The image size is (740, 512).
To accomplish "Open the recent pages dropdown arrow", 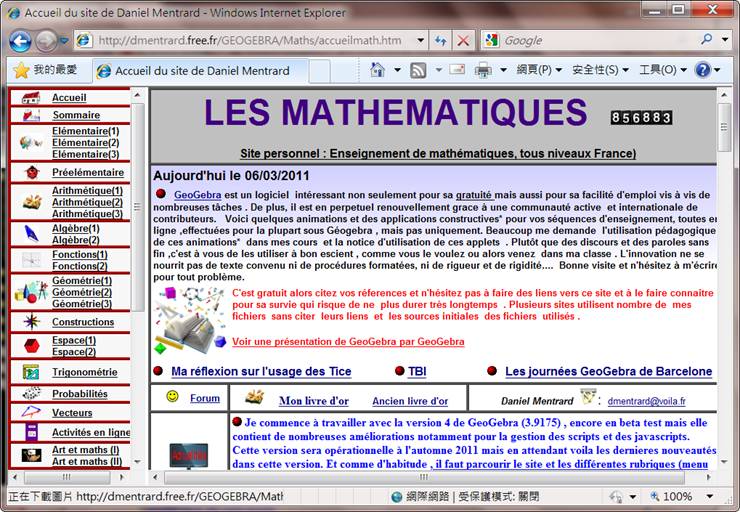I will [x=65, y=41].
